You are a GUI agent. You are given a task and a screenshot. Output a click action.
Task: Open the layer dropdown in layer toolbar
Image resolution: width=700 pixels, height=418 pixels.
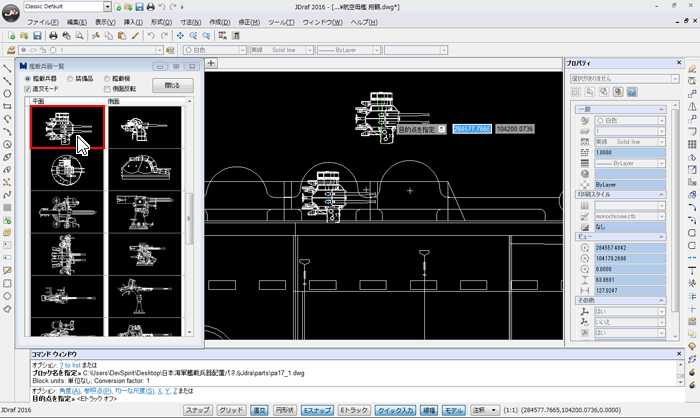coord(159,50)
